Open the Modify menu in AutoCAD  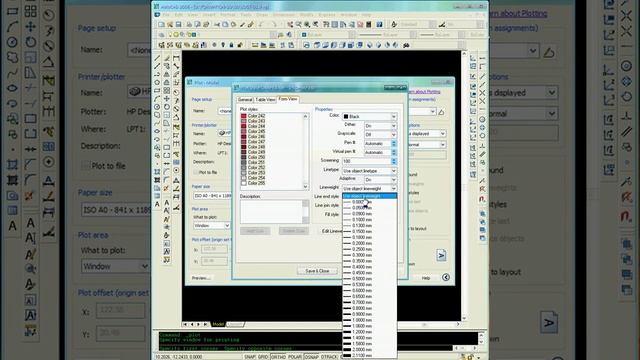coord(307,15)
